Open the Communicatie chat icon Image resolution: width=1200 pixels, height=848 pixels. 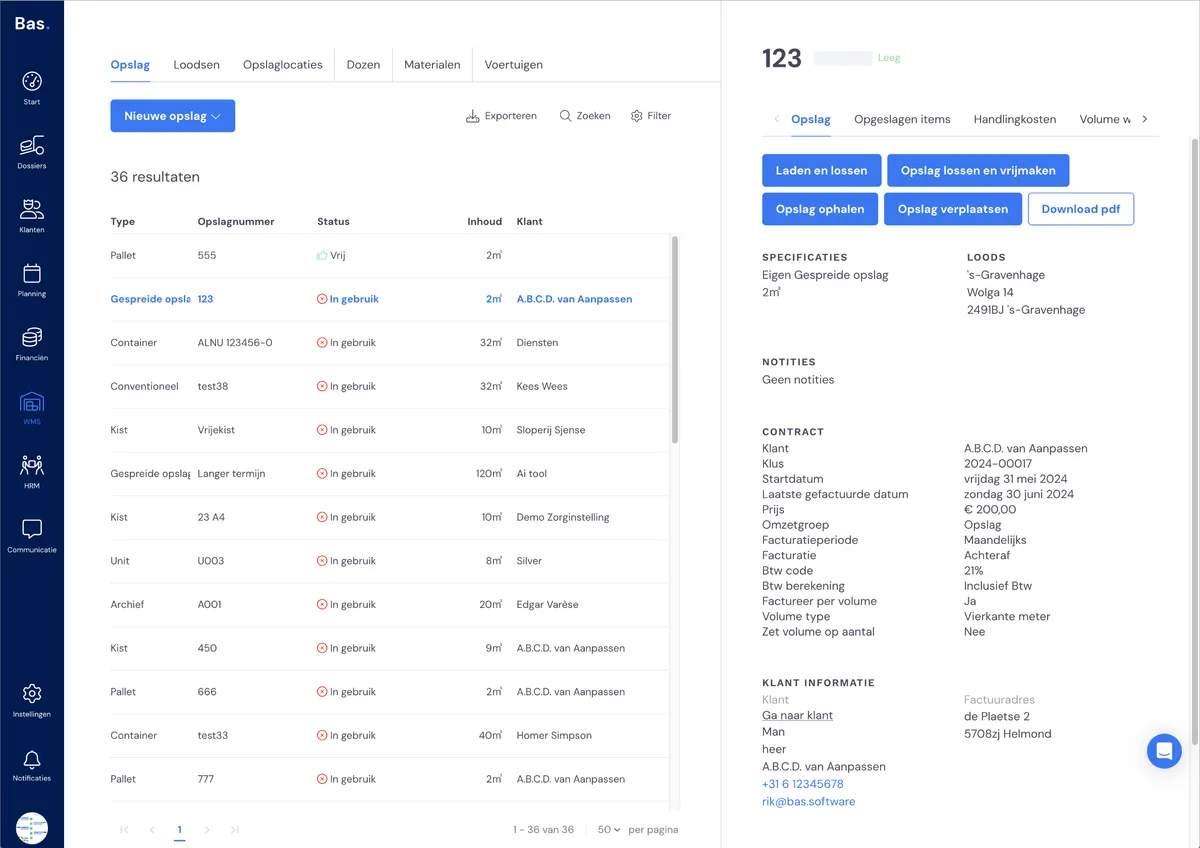[x=32, y=529]
